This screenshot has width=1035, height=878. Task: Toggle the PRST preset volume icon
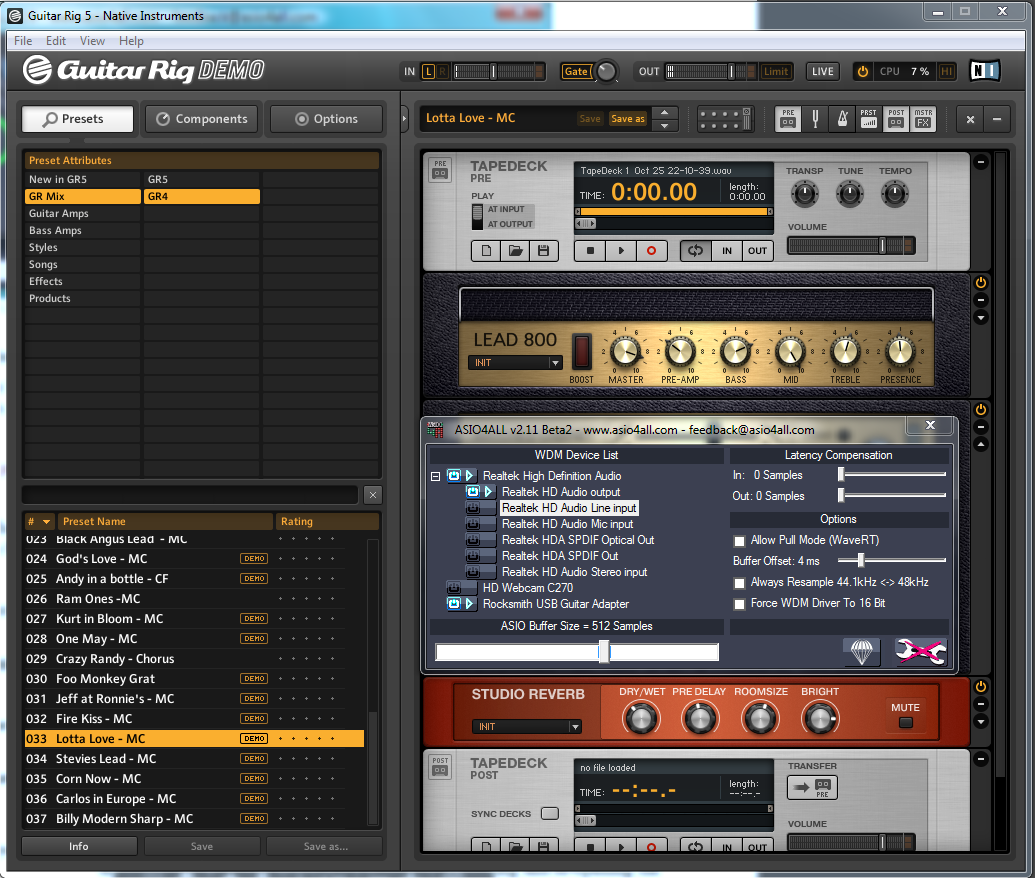pyautogui.click(x=869, y=119)
